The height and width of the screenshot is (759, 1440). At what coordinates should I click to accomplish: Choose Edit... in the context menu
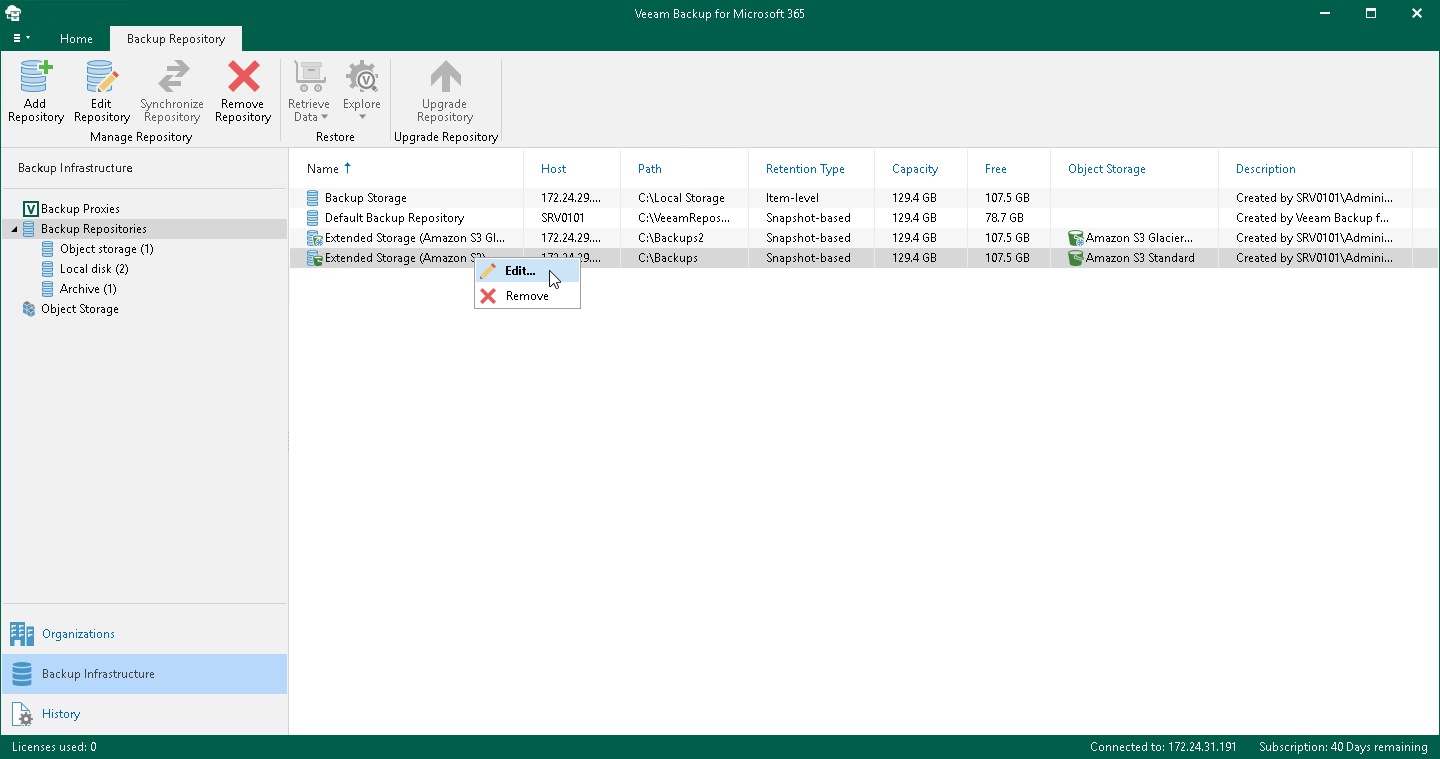(527, 271)
